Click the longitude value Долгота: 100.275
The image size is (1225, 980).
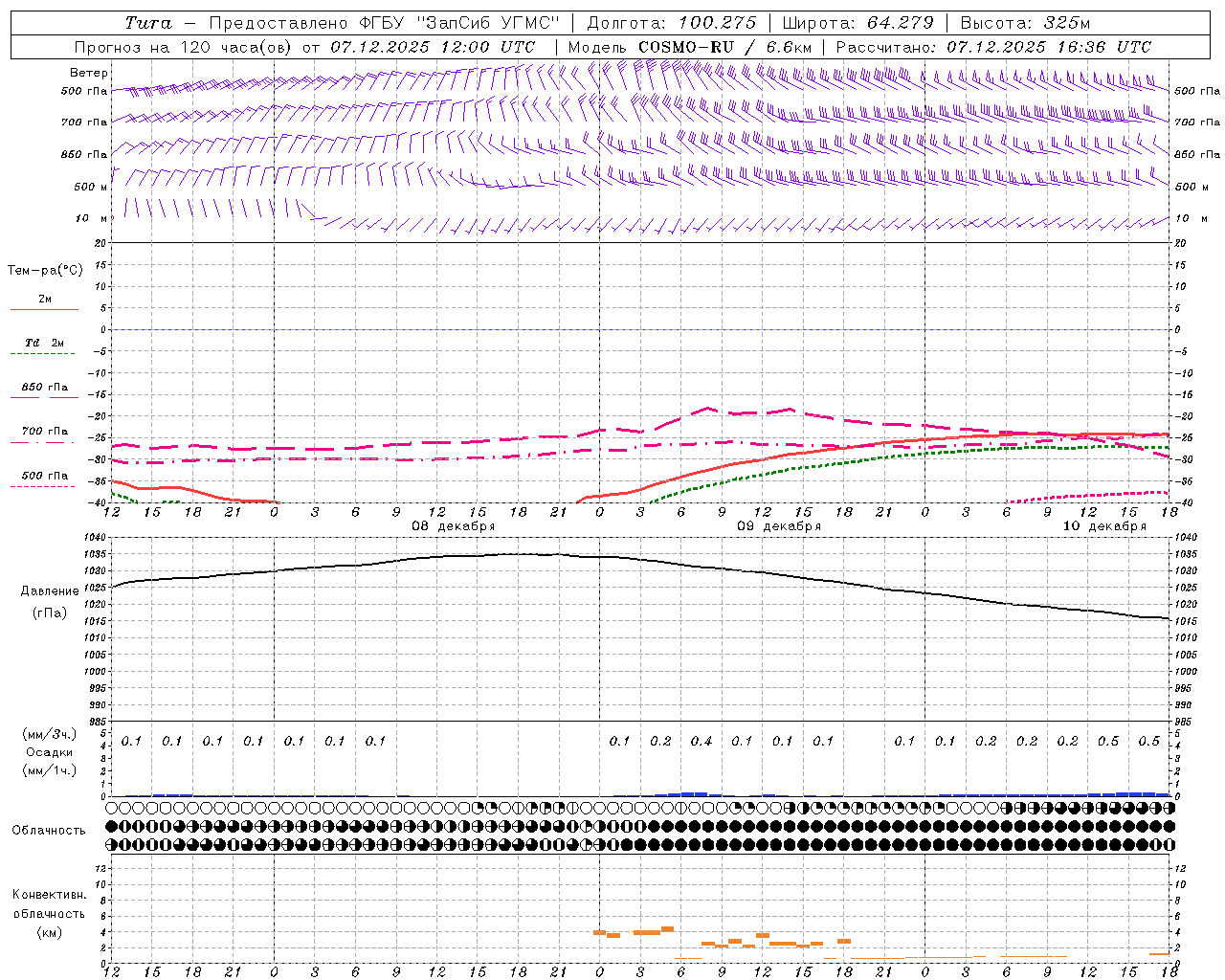672,23
